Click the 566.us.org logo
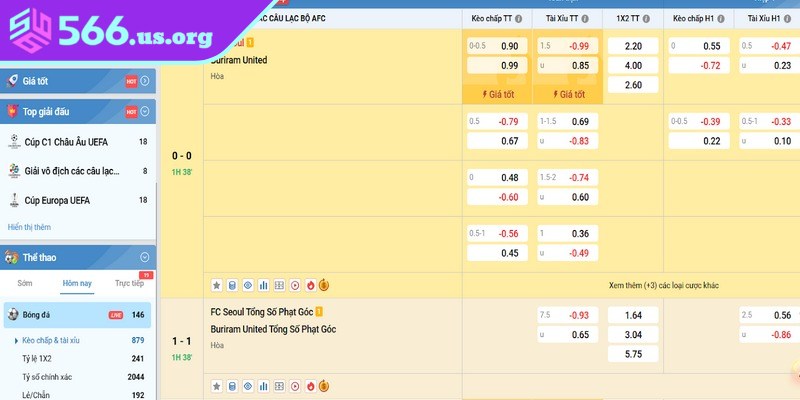The width and height of the screenshot is (800, 400). point(108,33)
